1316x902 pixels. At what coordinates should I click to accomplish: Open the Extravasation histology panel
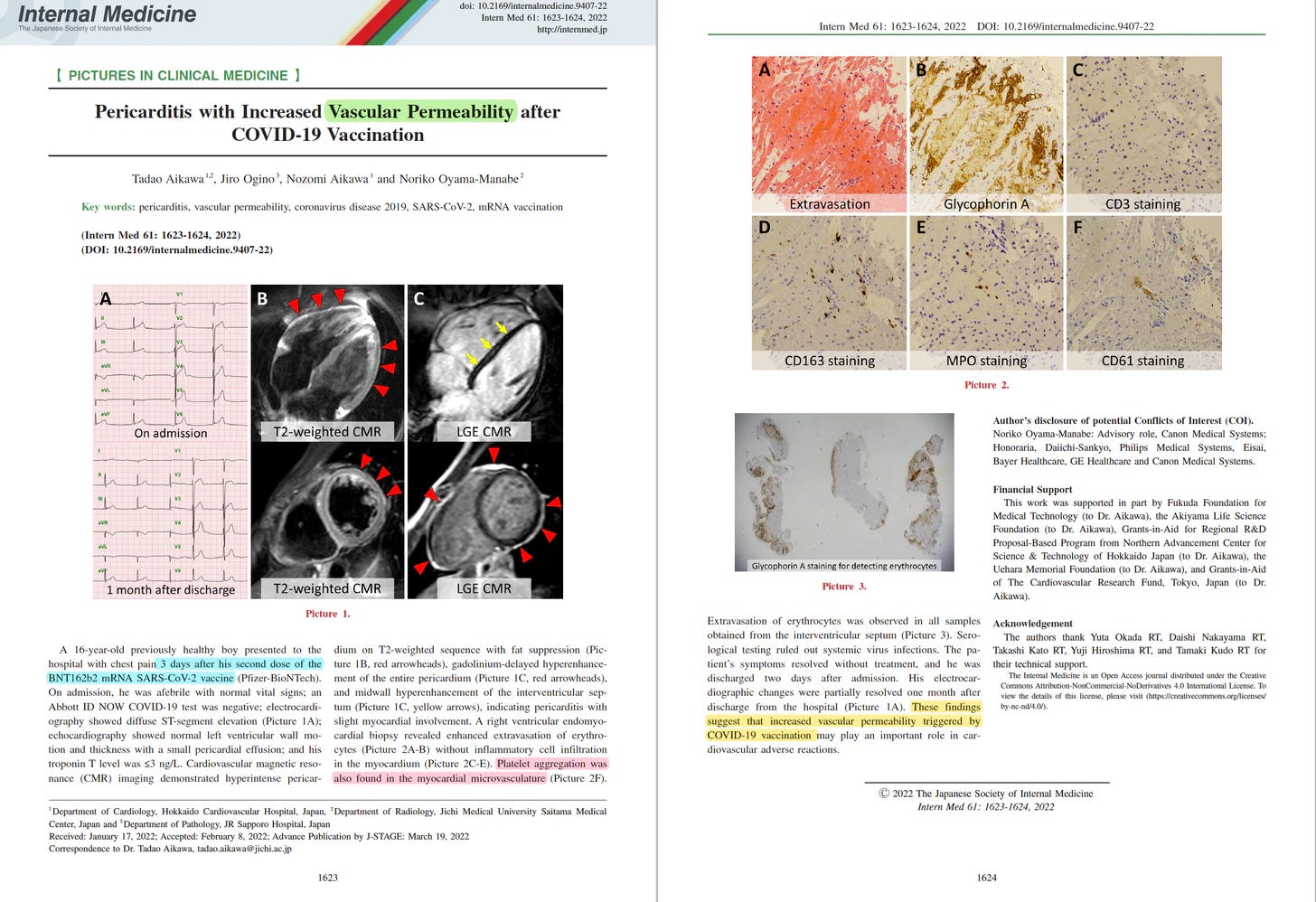click(x=829, y=135)
